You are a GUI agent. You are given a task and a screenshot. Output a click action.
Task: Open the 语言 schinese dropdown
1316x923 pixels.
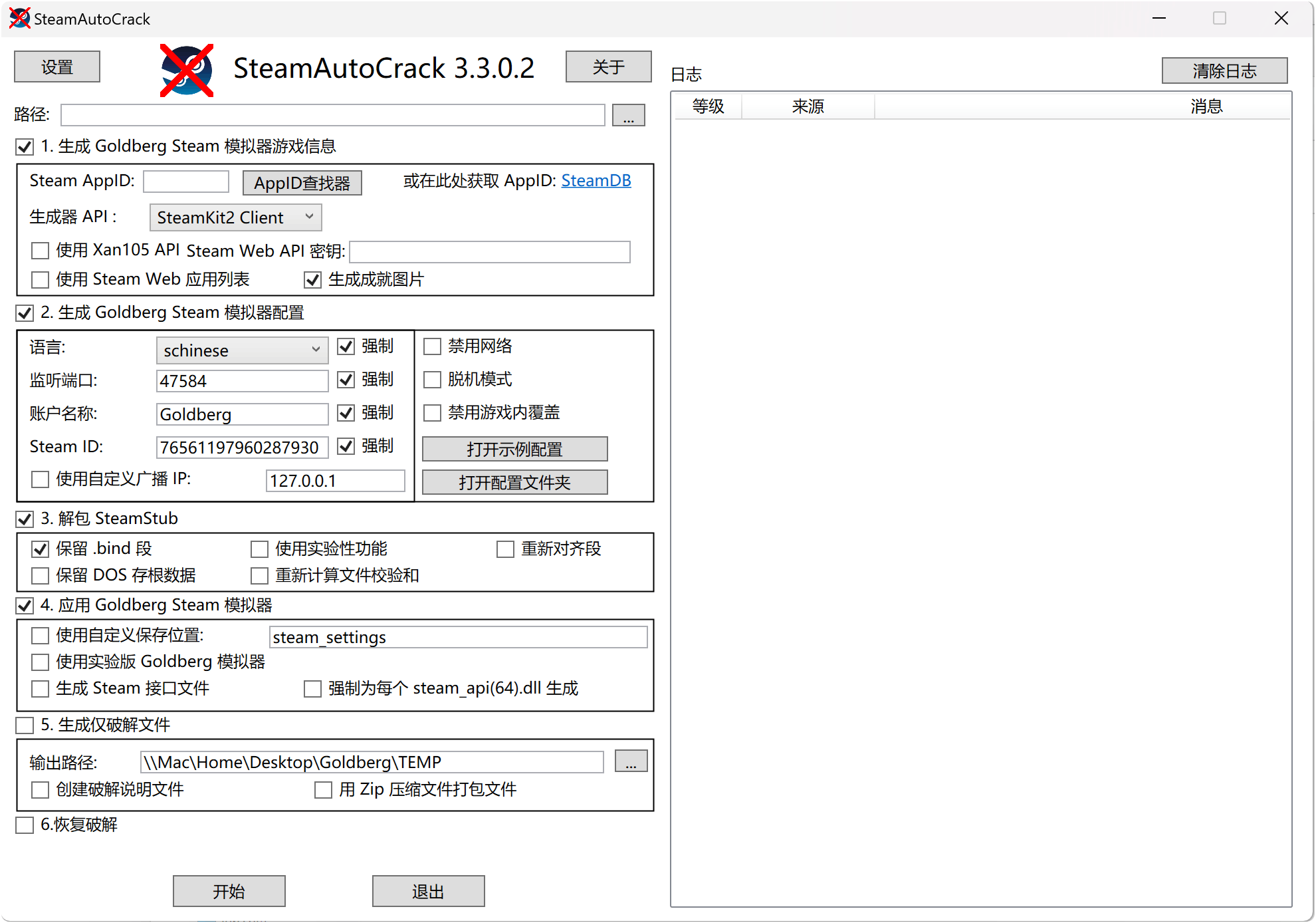243,350
